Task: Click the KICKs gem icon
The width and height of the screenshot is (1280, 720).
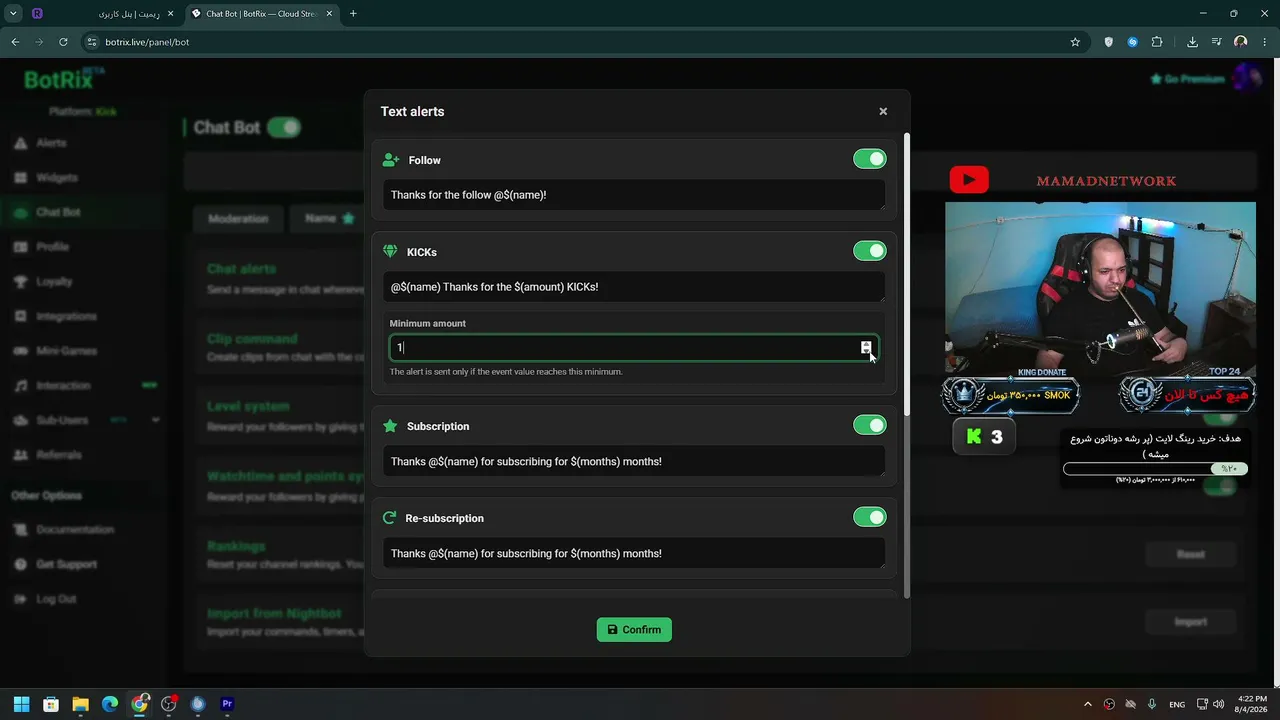Action: tap(390, 252)
